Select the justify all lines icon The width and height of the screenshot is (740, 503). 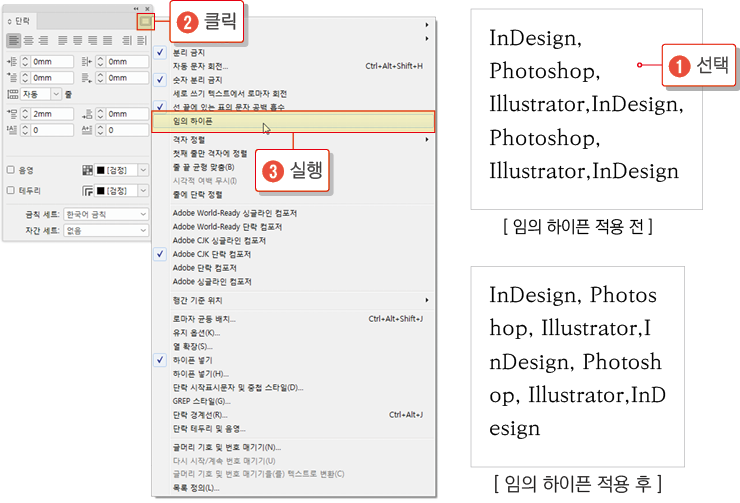click(108, 41)
